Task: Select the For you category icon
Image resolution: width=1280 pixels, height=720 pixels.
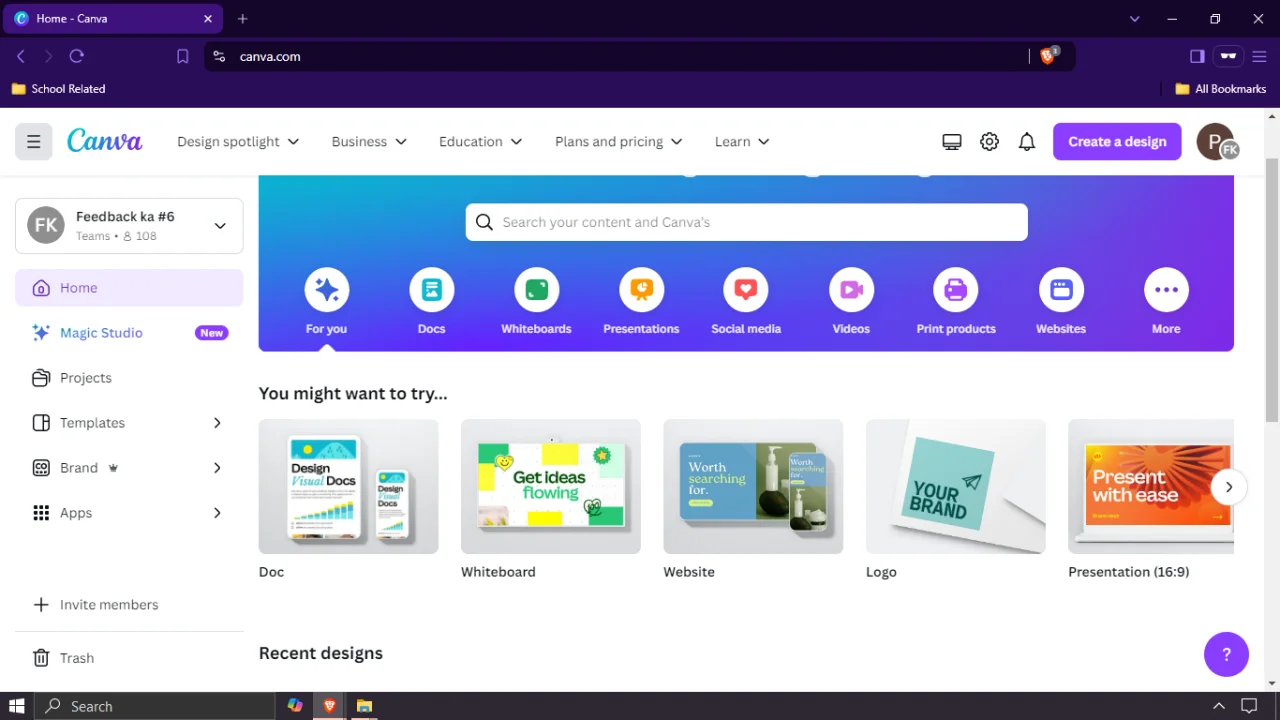Action: tap(327, 290)
